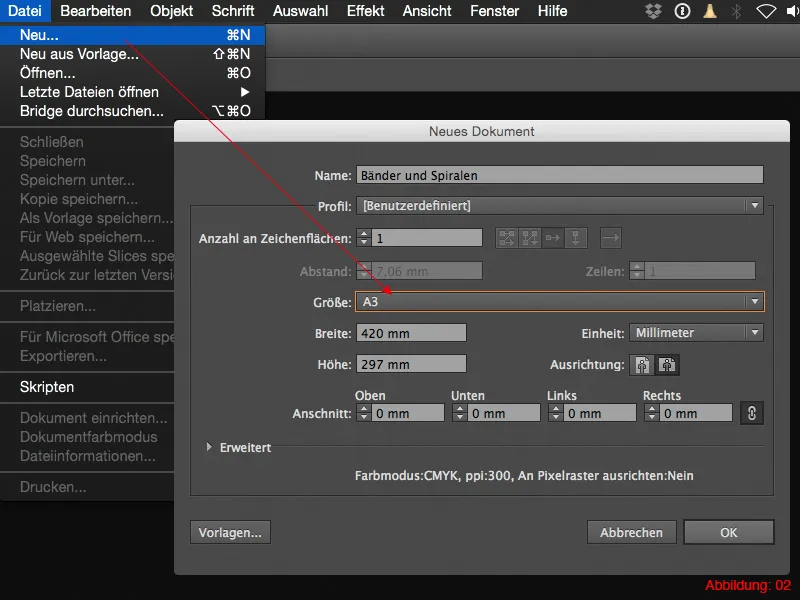Click the Oben bleed value field
Viewport: 800px width, 600px height.
pyautogui.click(x=408, y=413)
